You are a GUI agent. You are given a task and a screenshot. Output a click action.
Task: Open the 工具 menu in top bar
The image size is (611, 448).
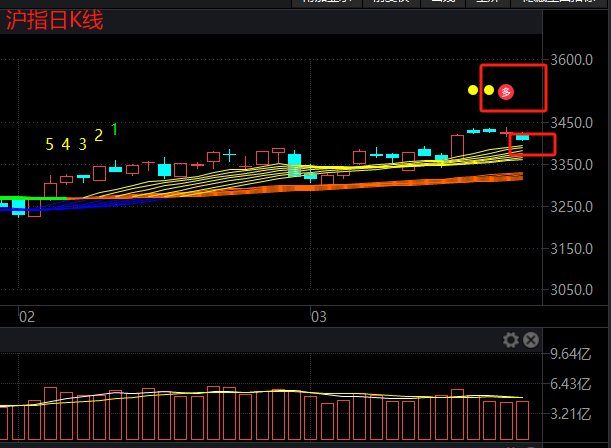click(x=485, y=3)
